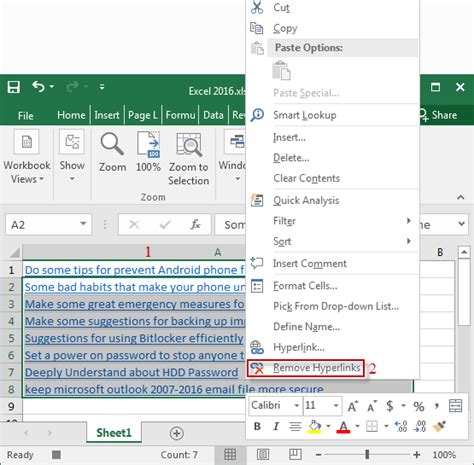This screenshot has height=465, width=474.
Task: Open the fill color dropdown arrow
Action: [x=328, y=426]
